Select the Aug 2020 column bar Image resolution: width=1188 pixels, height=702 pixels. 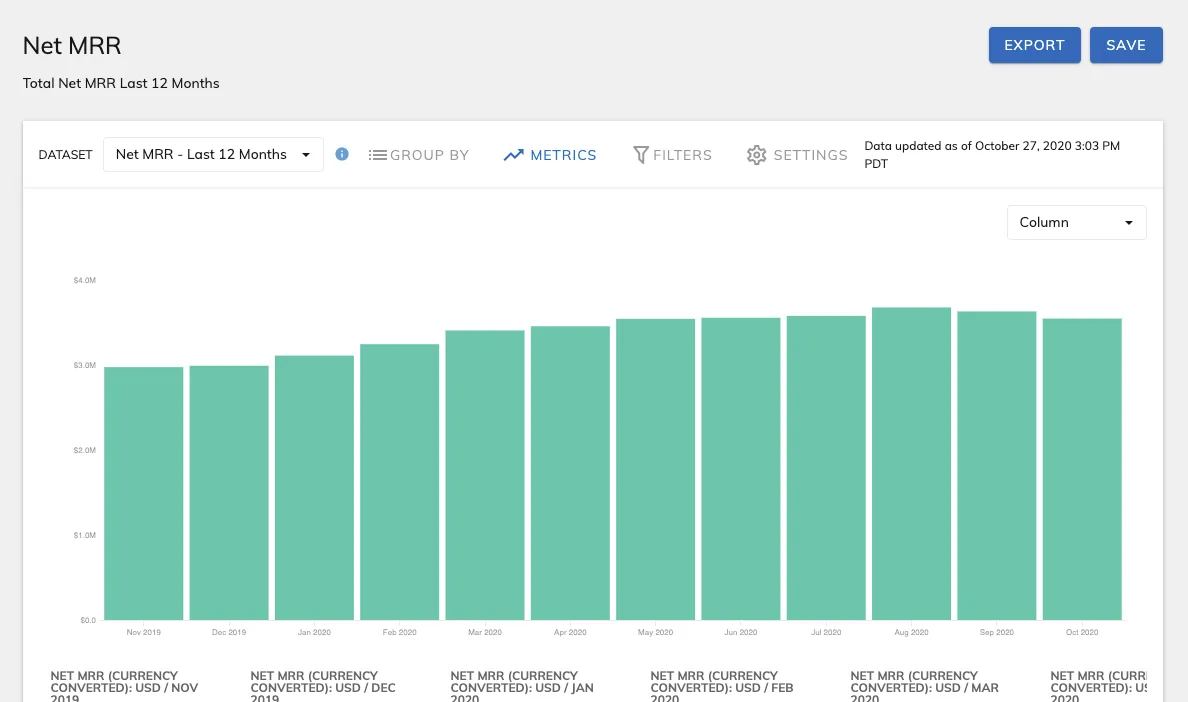911,463
